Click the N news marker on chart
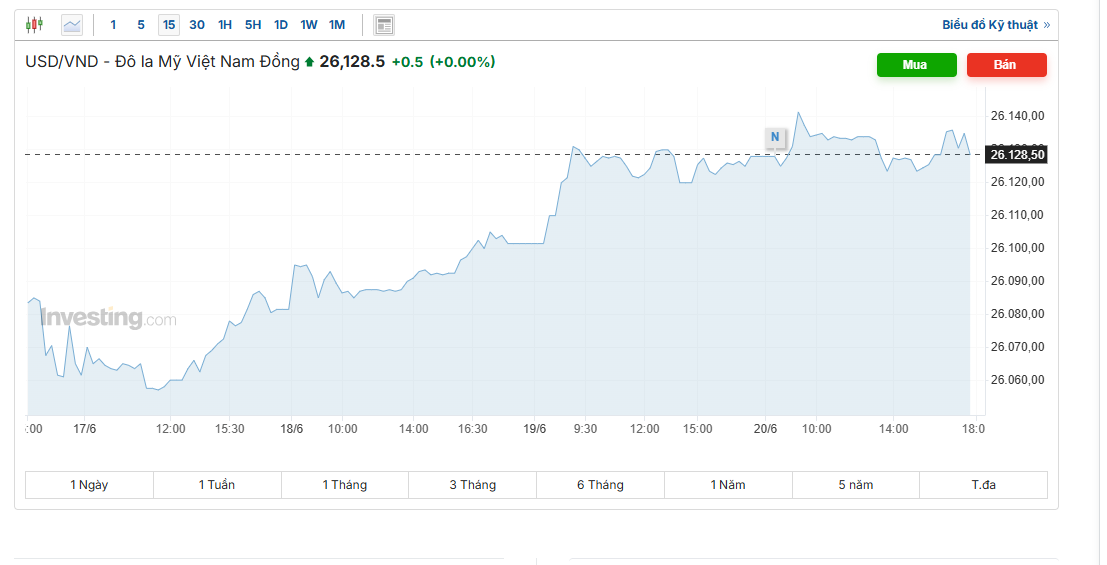 point(775,137)
